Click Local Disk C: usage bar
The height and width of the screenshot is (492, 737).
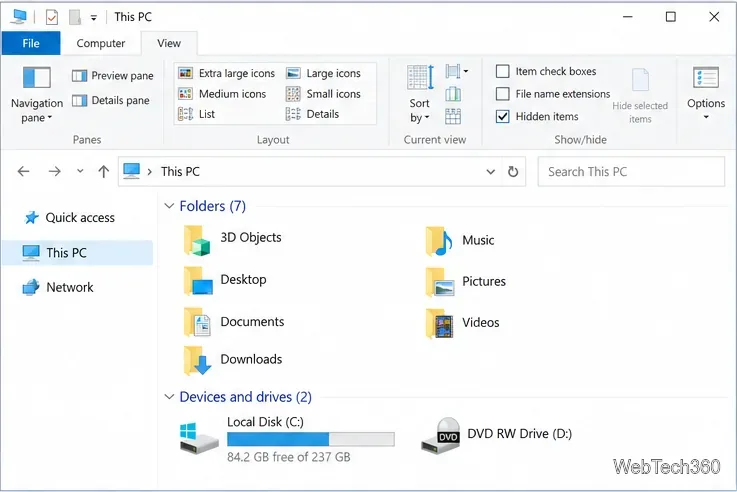tap(311, 439)
